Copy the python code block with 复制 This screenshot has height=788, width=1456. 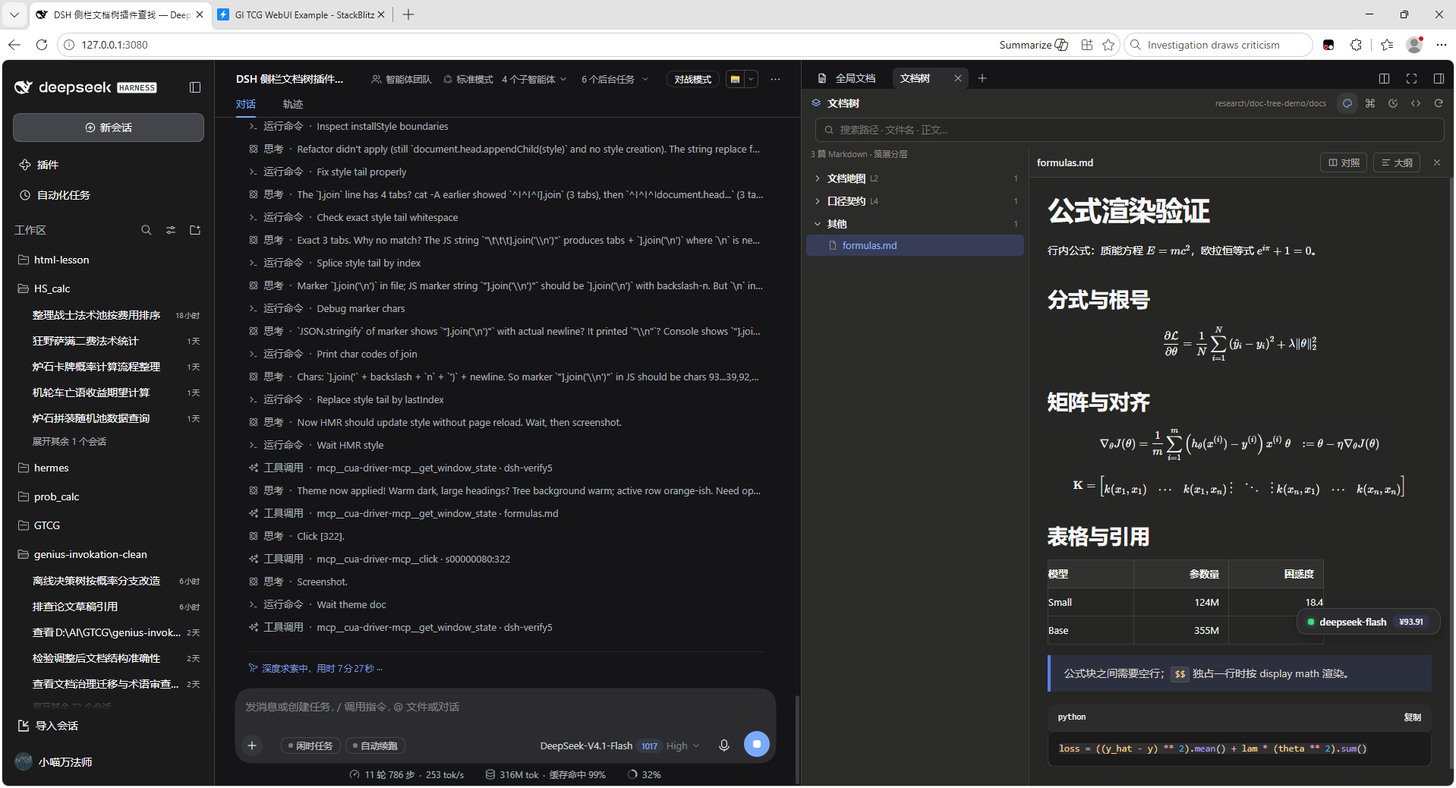click(x=1411, y=717)
